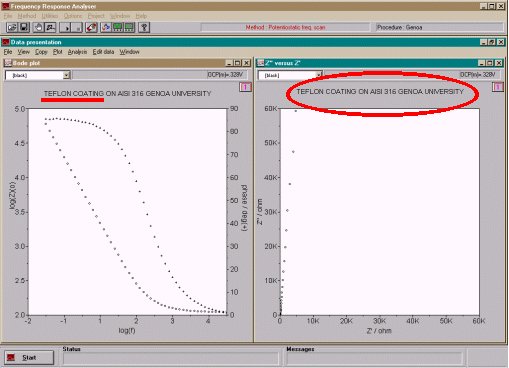This screenshot has height=368, width=509.
Task: Click the Status text field
Action: tap(170, 358)
